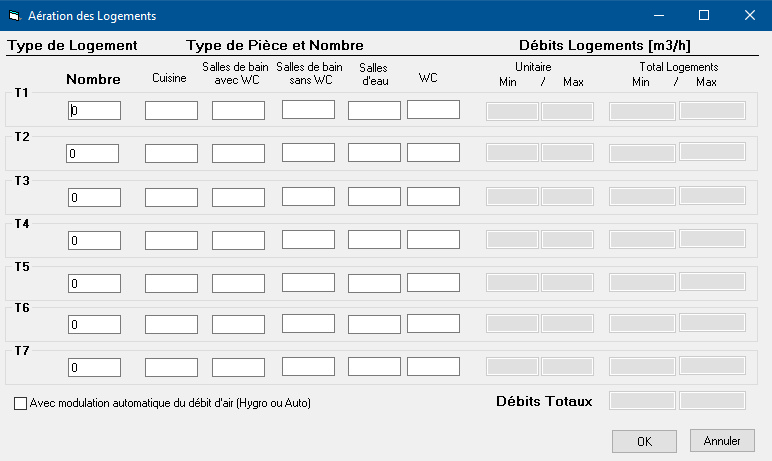Select the T5 Nombre input field
This screenshot has height=461, width=772.
point(94,283)
